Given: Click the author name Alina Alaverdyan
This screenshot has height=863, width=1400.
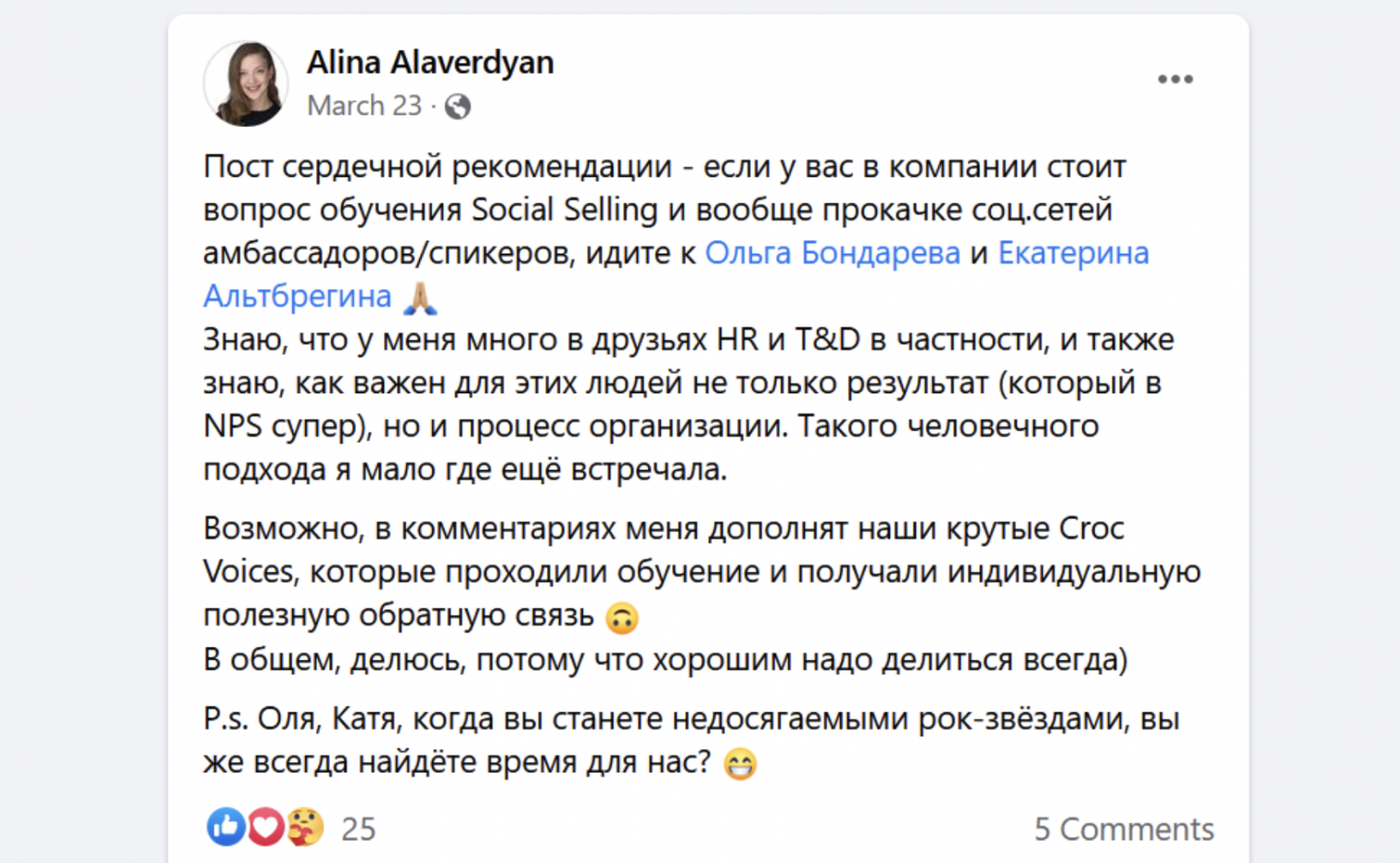Looking at the screenshot, I should [x=430, y=63].
